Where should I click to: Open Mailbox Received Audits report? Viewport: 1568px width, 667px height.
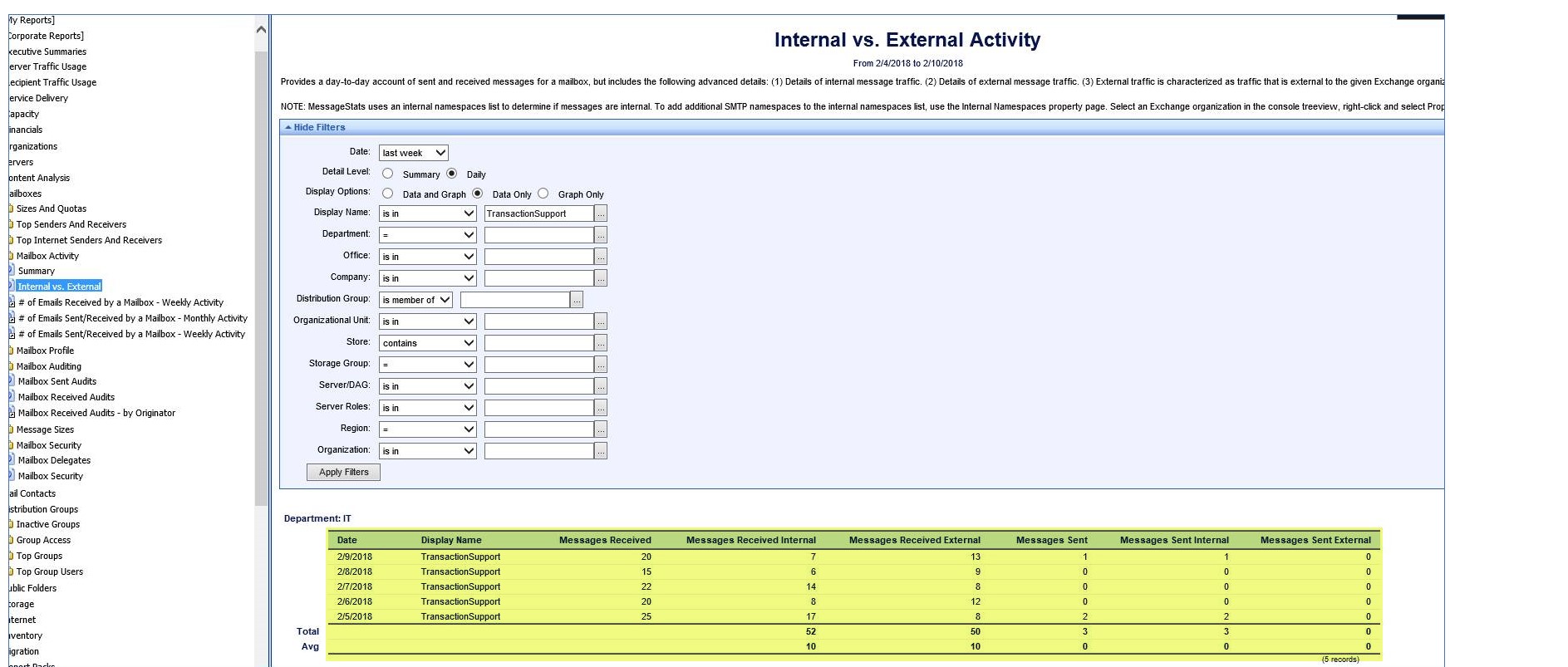[66, 397]
